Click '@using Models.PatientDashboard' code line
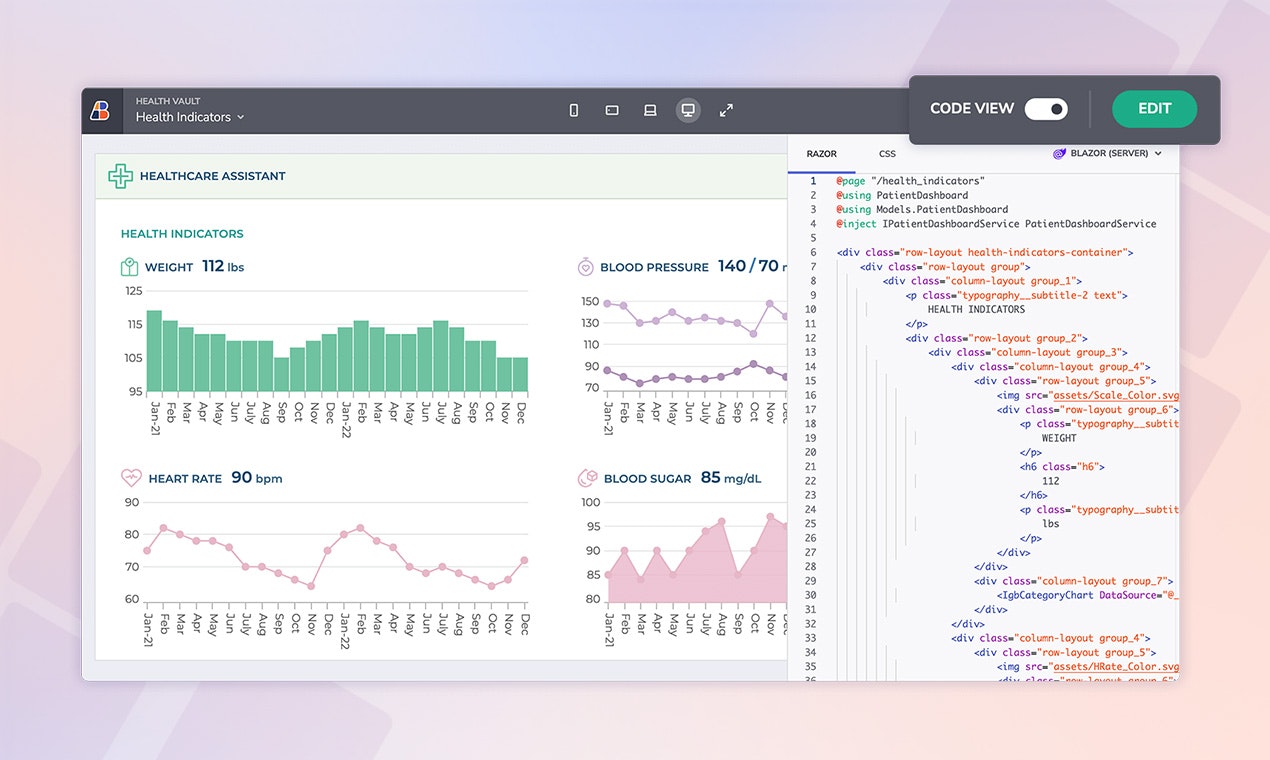The height and width of the screenshot is (760, 1270). 922,209
